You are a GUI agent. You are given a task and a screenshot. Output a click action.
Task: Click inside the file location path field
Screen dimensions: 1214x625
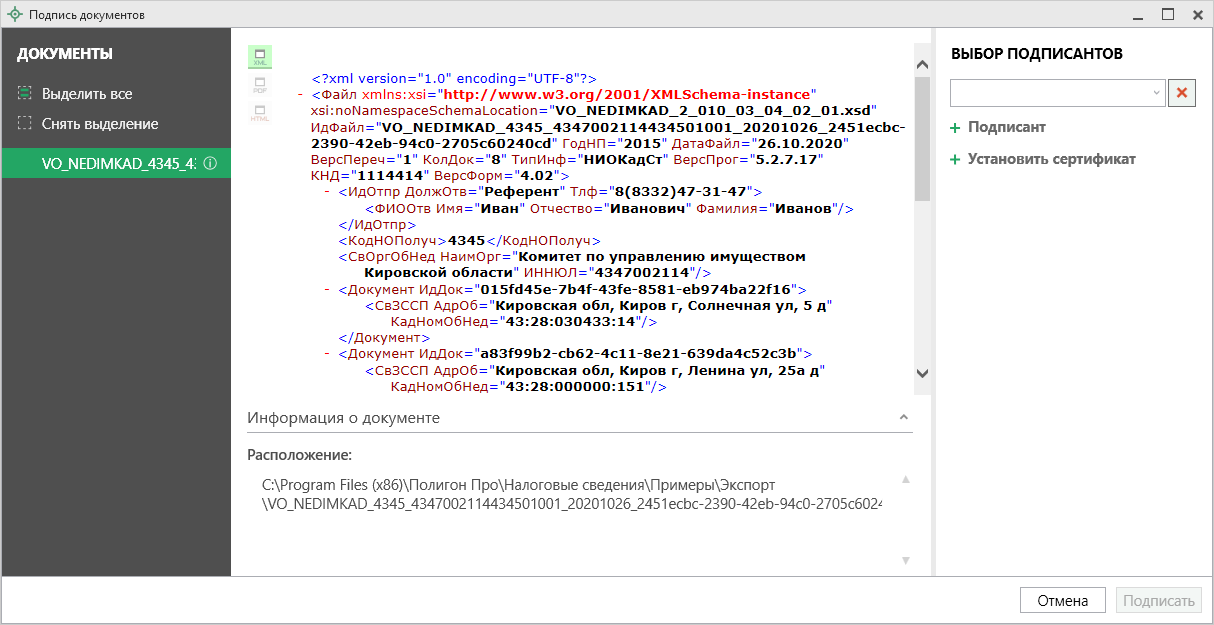click(x=571, y=495)
